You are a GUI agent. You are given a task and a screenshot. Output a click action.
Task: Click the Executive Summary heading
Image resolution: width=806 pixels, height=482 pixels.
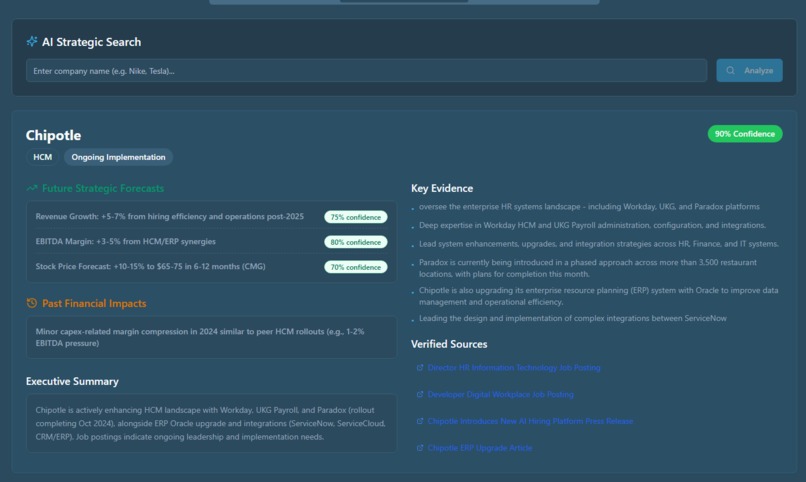tap(72, 381)
